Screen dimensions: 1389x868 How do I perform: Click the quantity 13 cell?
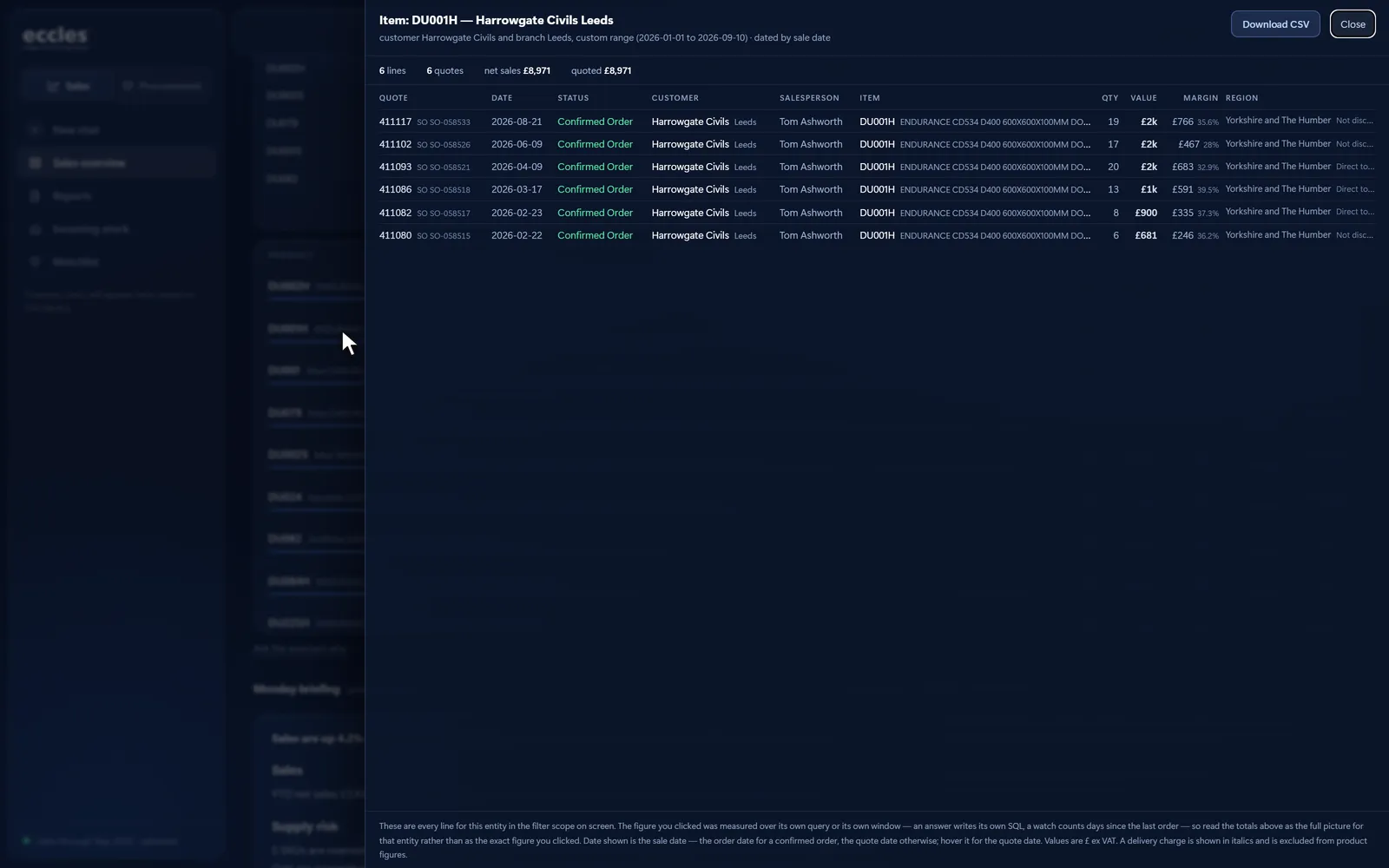click(x=1113, y=189)
